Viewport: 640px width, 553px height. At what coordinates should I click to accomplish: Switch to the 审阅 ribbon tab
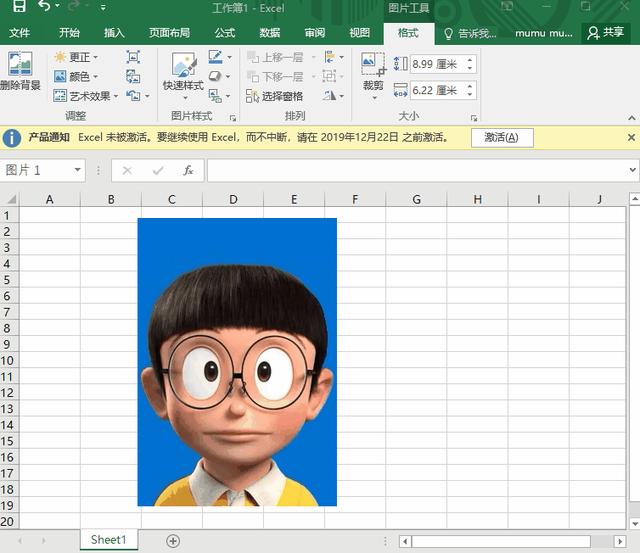[x=315, y=33]
